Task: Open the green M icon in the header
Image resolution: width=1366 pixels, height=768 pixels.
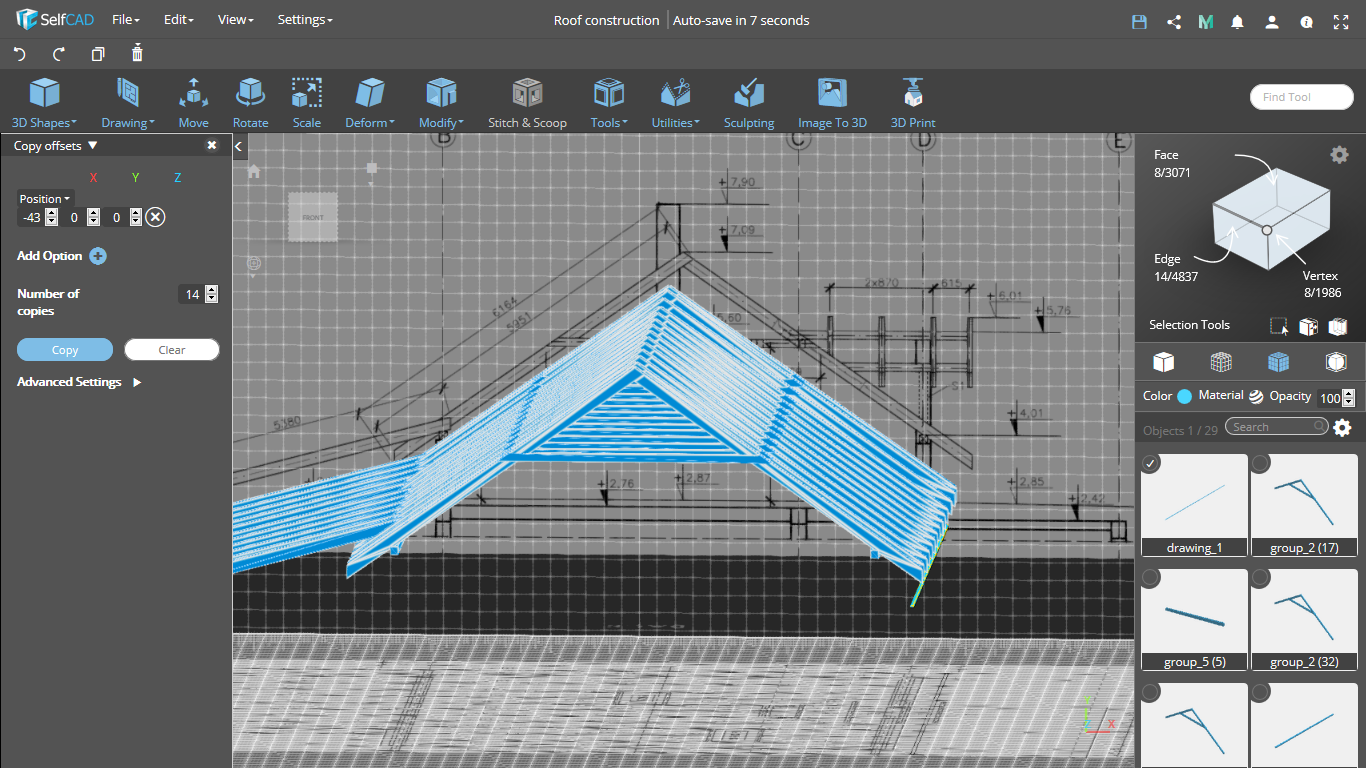Action: point(1206,21)
